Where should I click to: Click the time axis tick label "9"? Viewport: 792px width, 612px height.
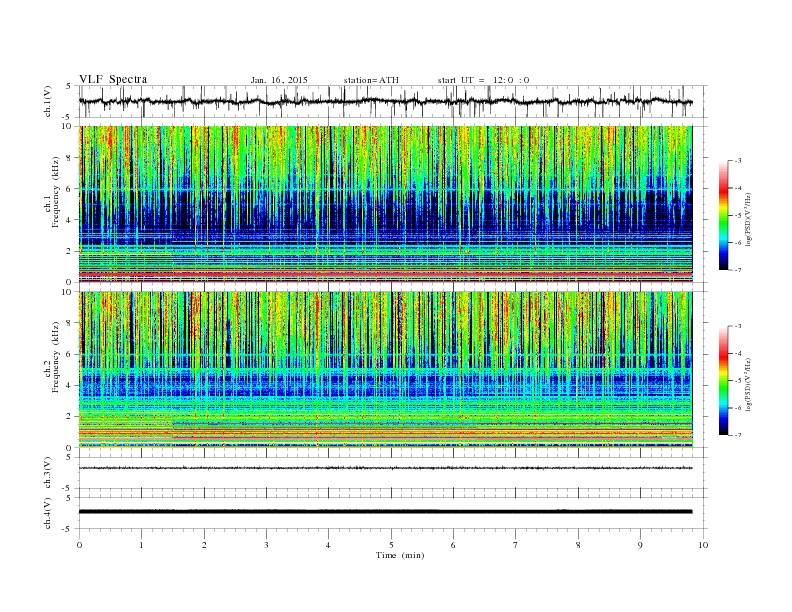[640, 545]
